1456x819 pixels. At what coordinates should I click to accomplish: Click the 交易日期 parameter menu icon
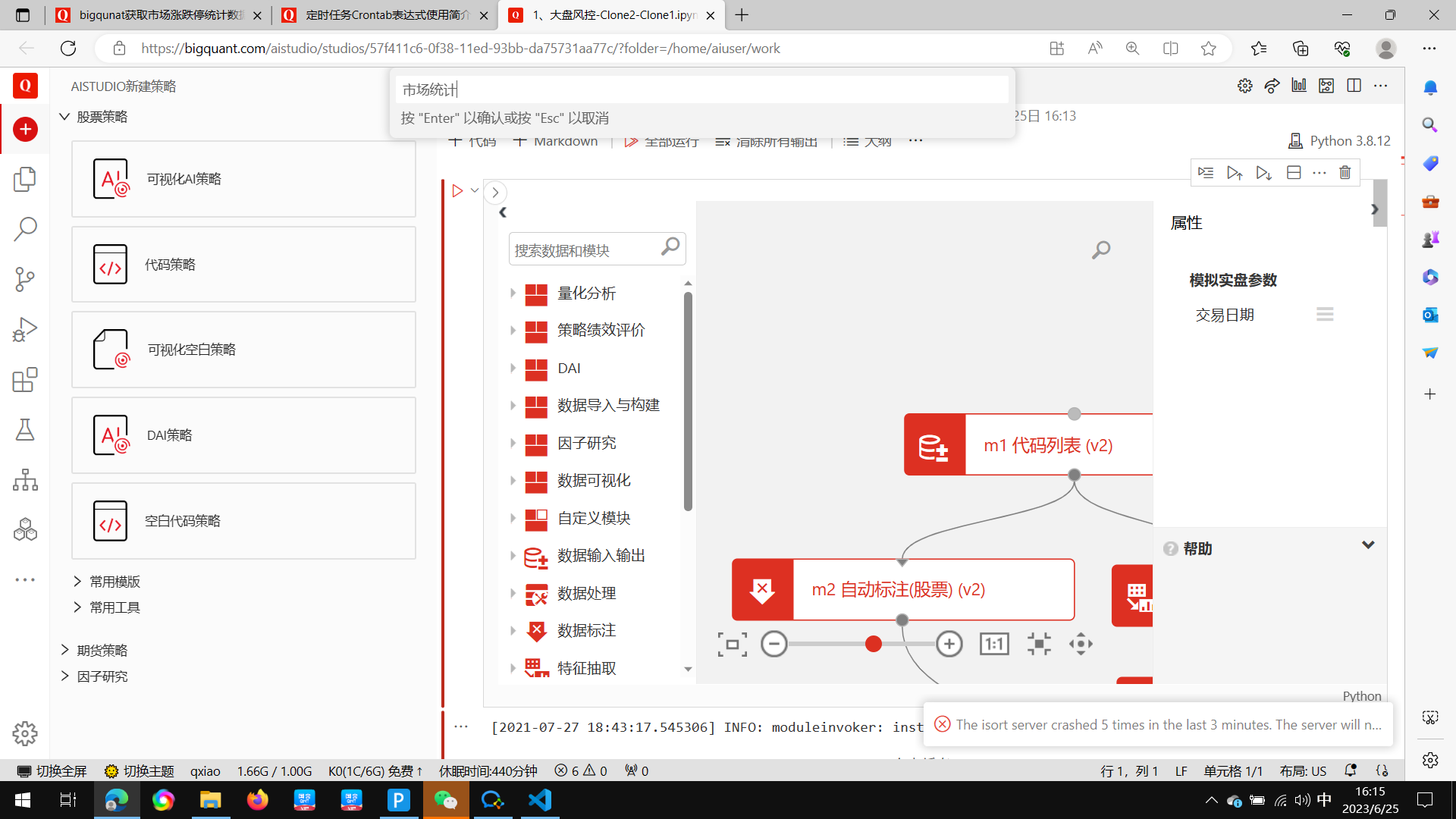pyautogui.click(x=1325, y=314)
